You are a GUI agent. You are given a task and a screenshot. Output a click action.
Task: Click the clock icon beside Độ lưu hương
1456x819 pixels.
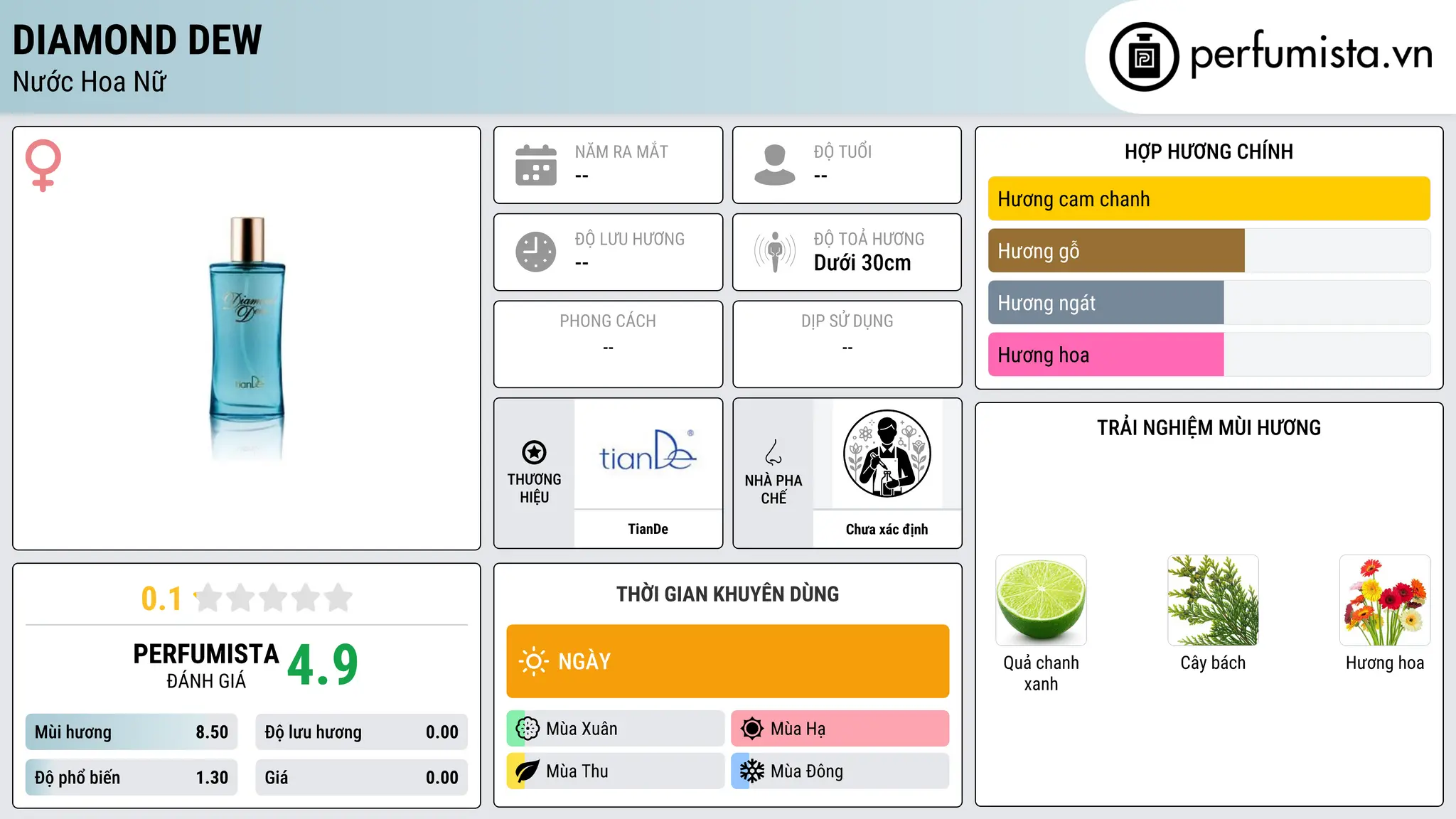(x=536, y=252)
